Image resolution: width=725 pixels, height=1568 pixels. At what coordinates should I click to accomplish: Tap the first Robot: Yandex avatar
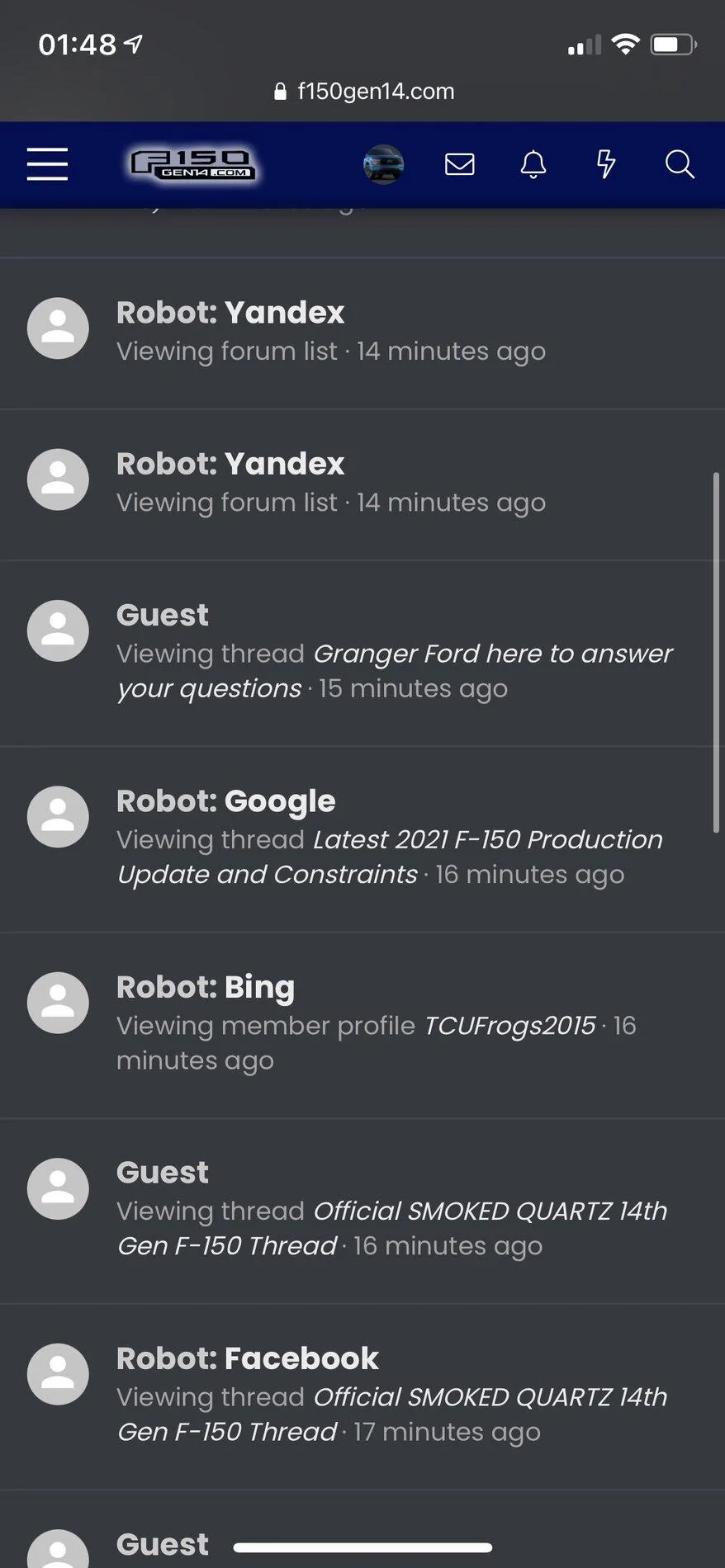[58, 328]
